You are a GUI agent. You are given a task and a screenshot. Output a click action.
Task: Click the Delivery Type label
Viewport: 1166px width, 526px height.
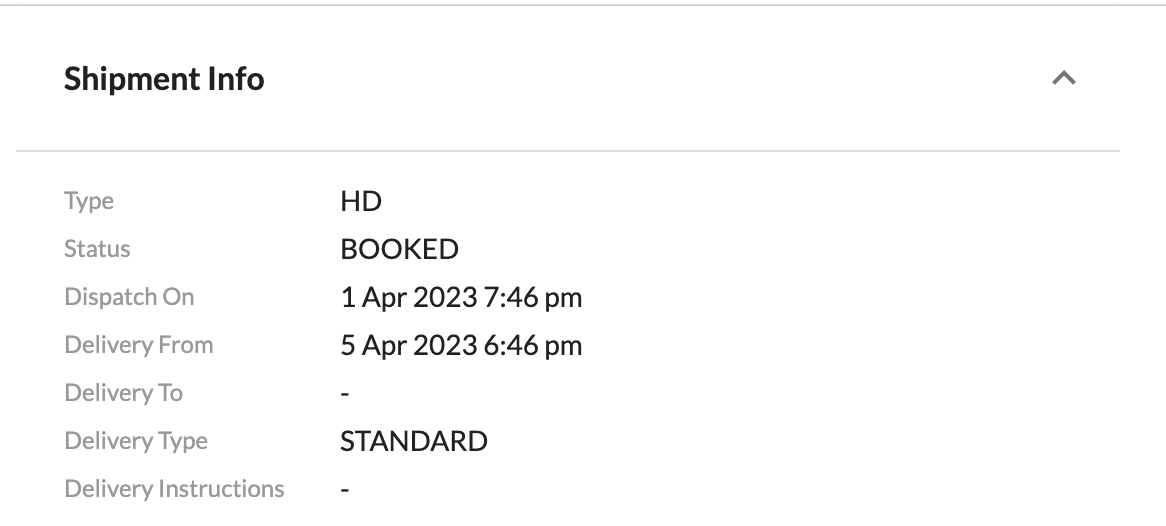pyautogui.click(x=136, y=441)
